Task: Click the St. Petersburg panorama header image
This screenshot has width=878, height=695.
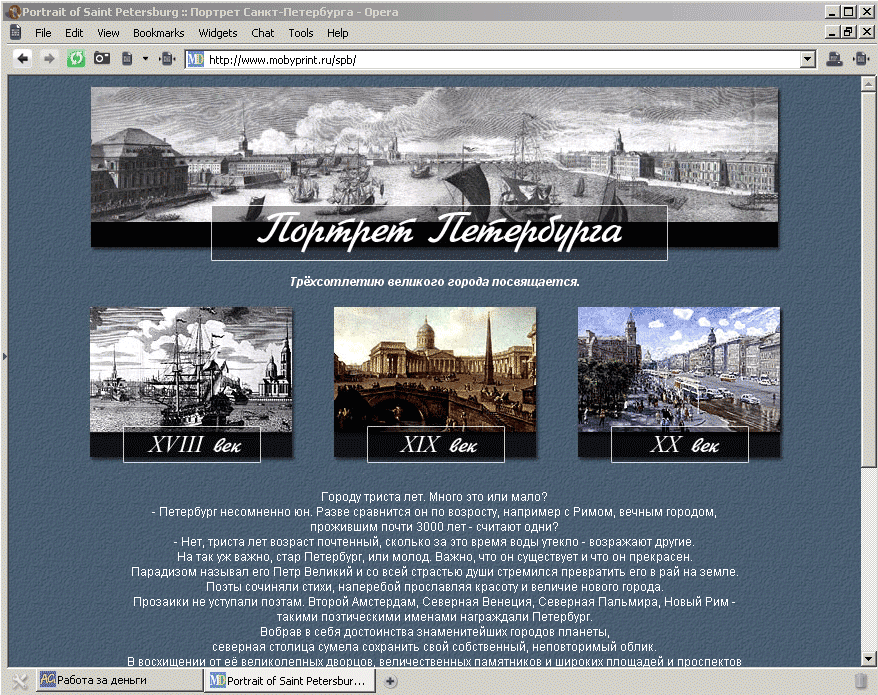Action: point(435,154)
